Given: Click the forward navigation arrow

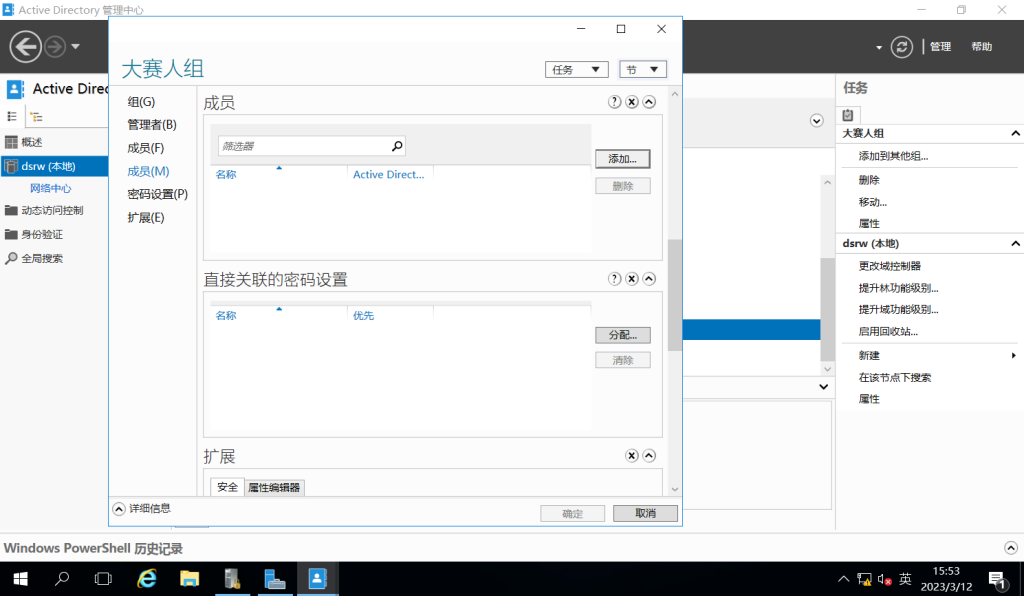Looking at the screenshot, I should click(x=55, y=46).
